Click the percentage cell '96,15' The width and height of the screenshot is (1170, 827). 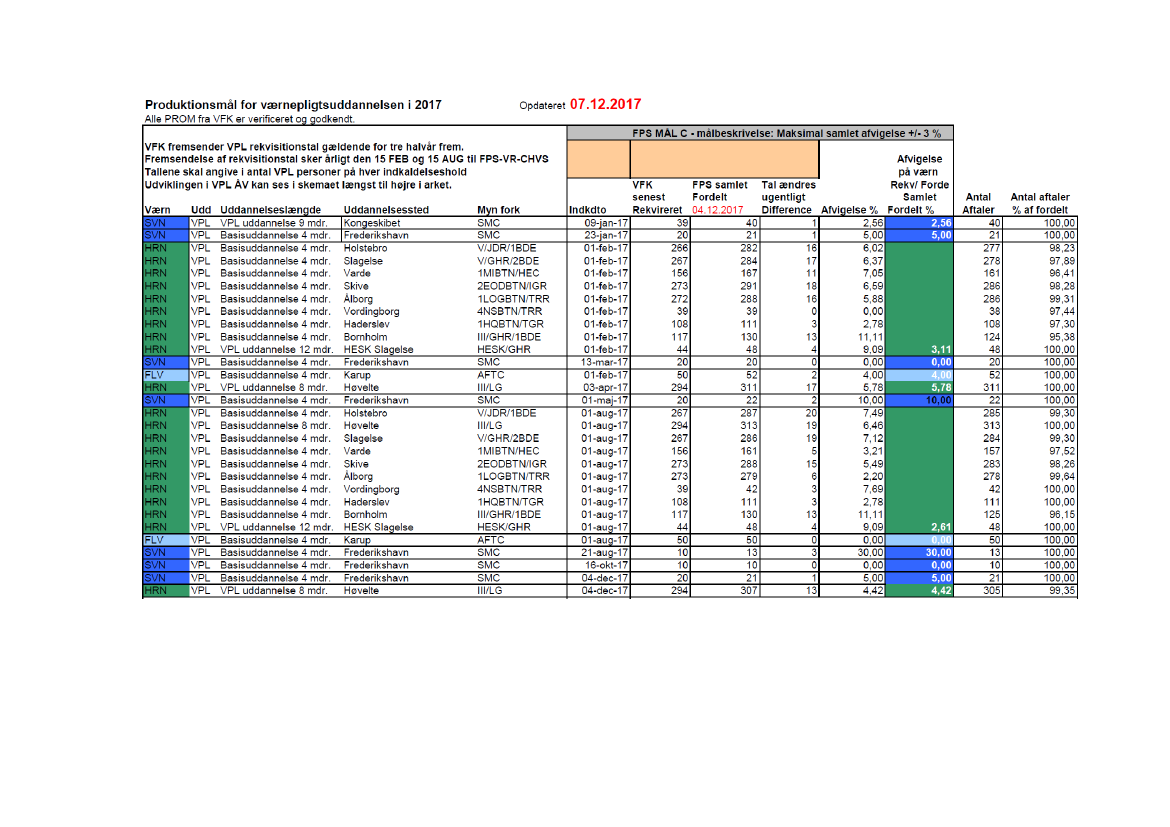pyautogui.click(x=1062, y=515)
